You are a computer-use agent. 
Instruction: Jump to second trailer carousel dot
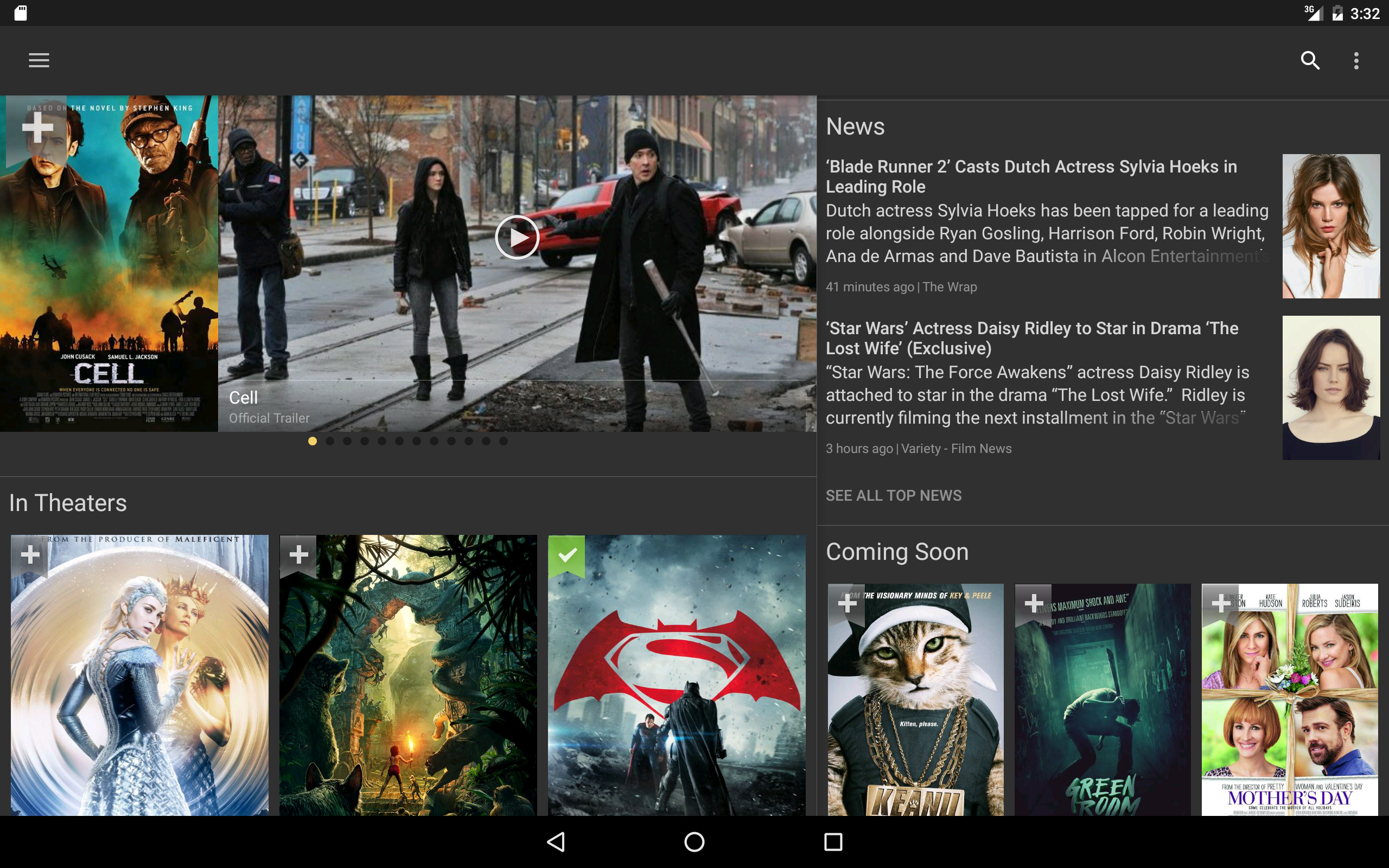click(330, 441)
